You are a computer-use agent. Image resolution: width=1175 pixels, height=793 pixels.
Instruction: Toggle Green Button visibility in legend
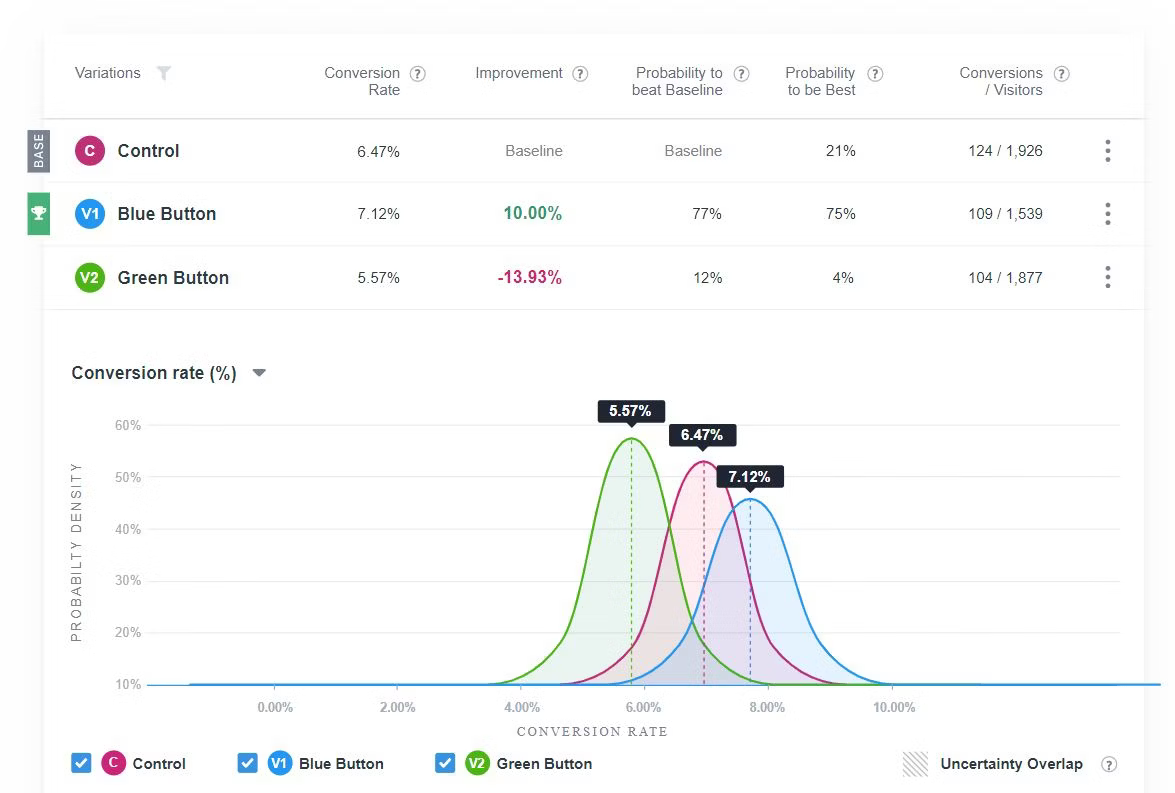[x=445, y=763]
